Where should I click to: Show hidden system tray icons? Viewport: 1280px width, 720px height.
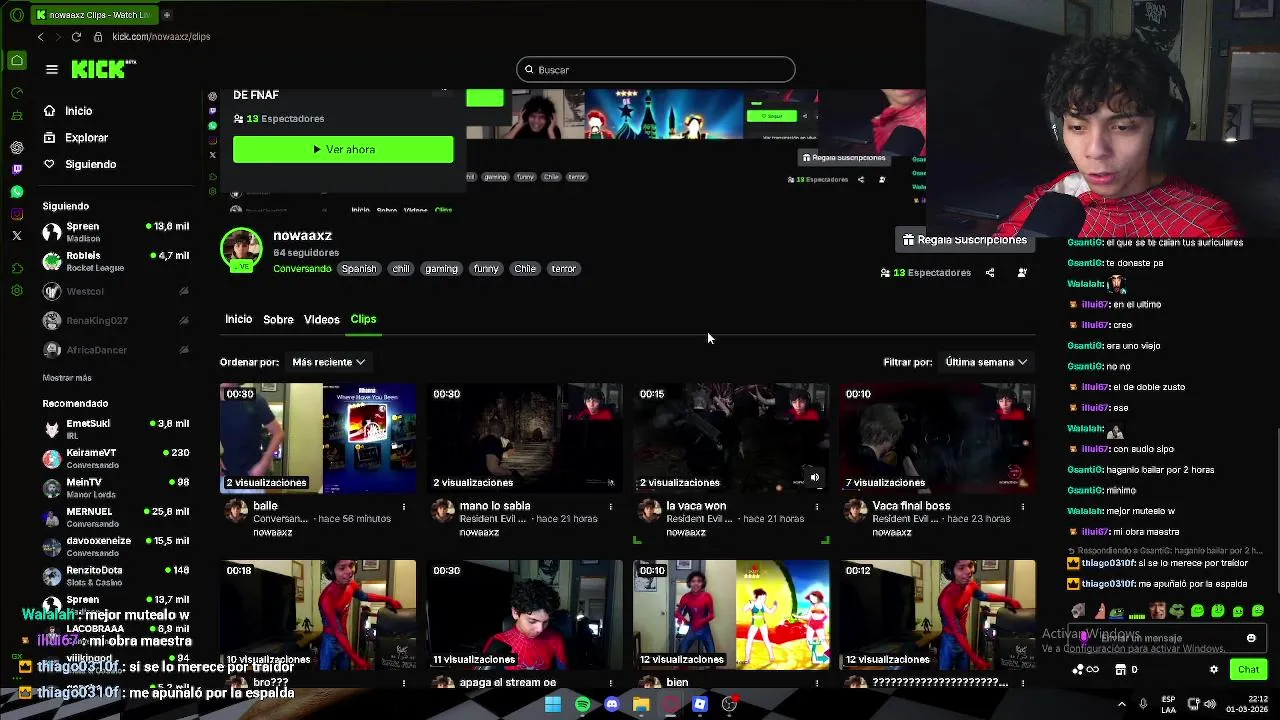pos(1121,704)
